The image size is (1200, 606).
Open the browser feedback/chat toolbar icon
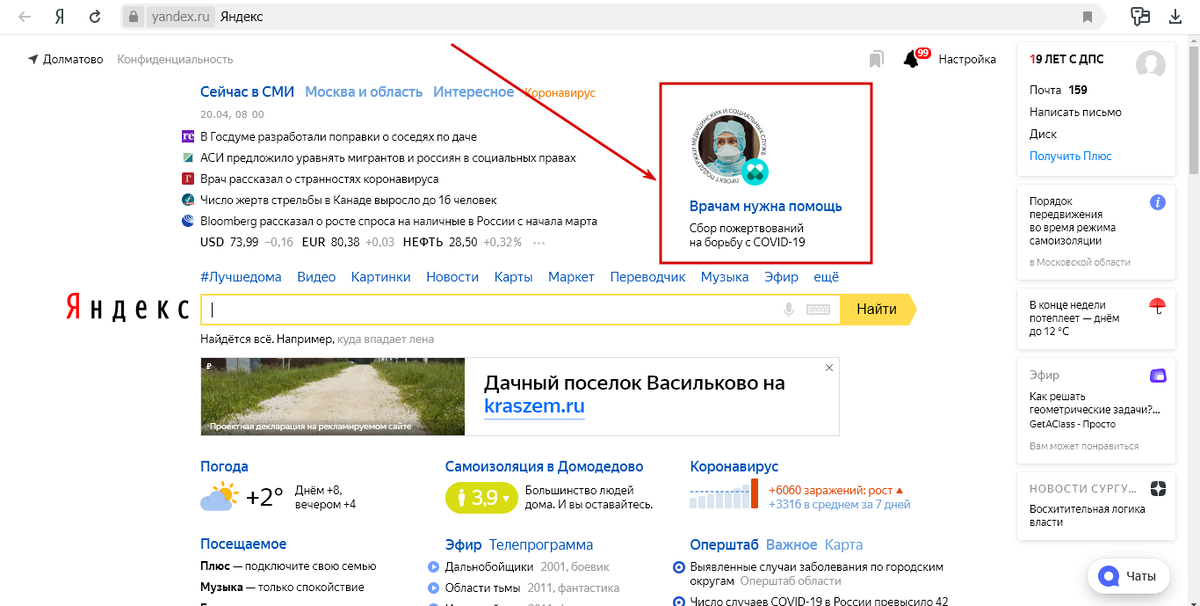pos(1140,16)
